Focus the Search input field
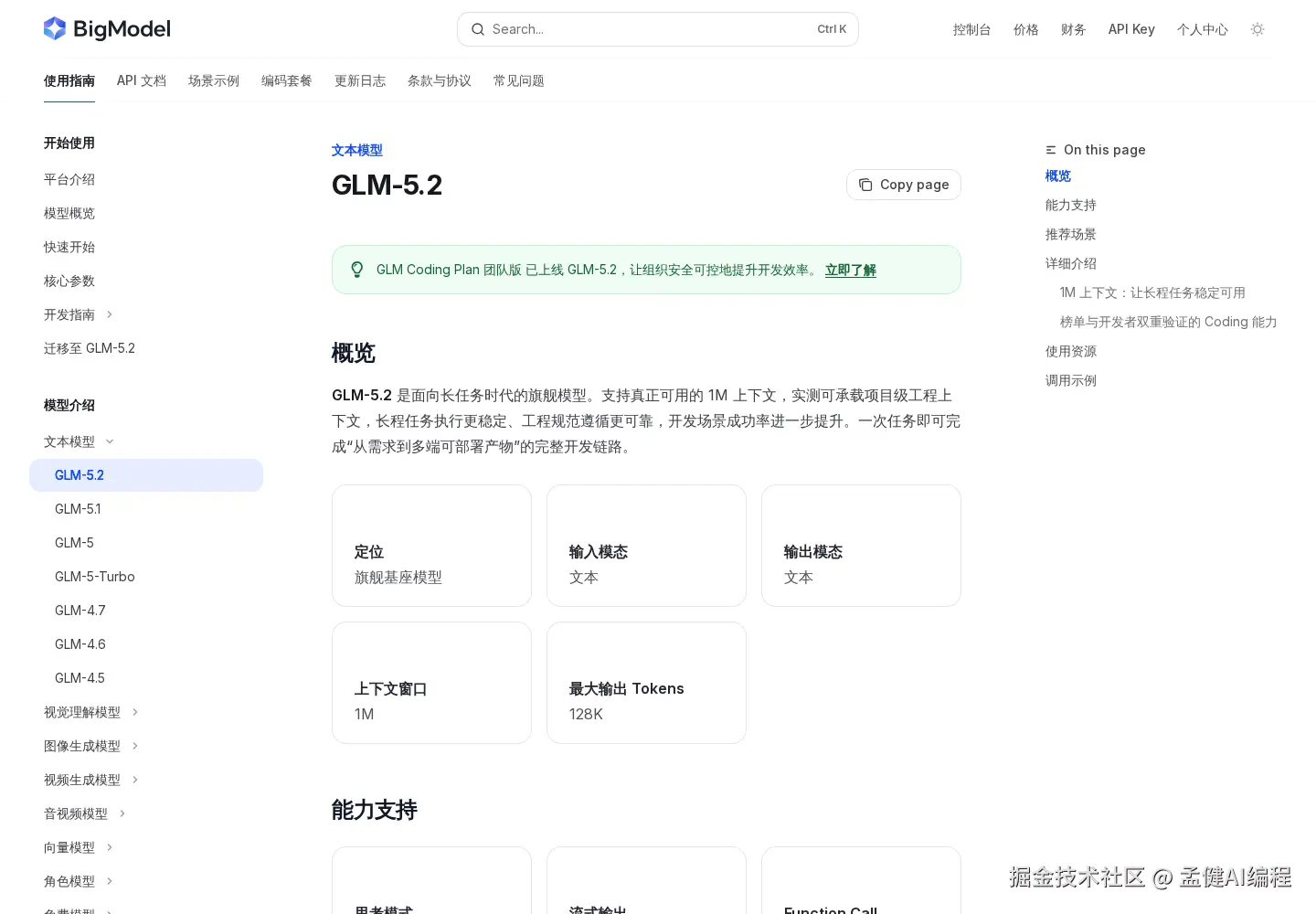The height and width of the screenshot is (914, 1316). (658, 29)
